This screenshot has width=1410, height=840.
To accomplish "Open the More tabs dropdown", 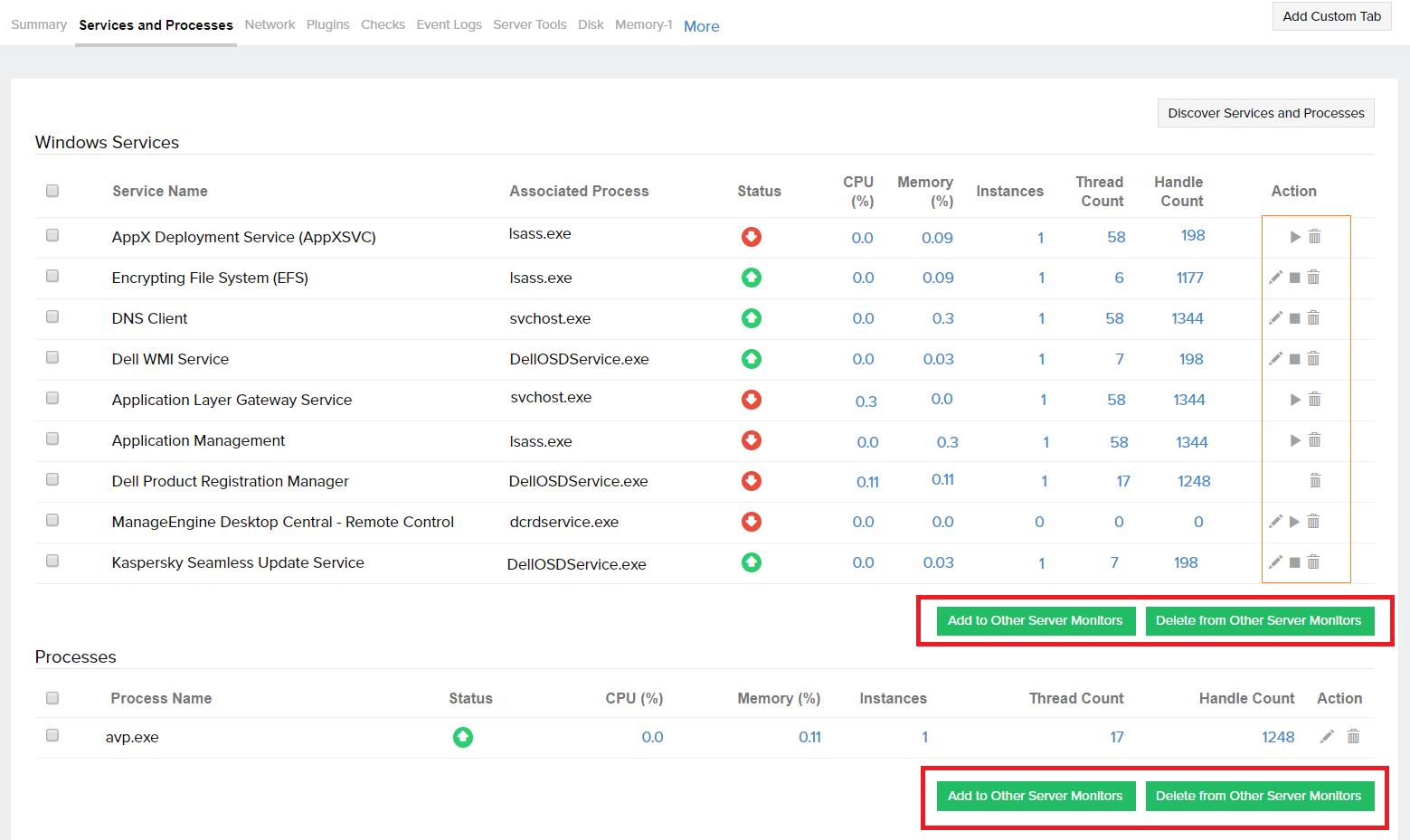I will (x=702, y=26).
